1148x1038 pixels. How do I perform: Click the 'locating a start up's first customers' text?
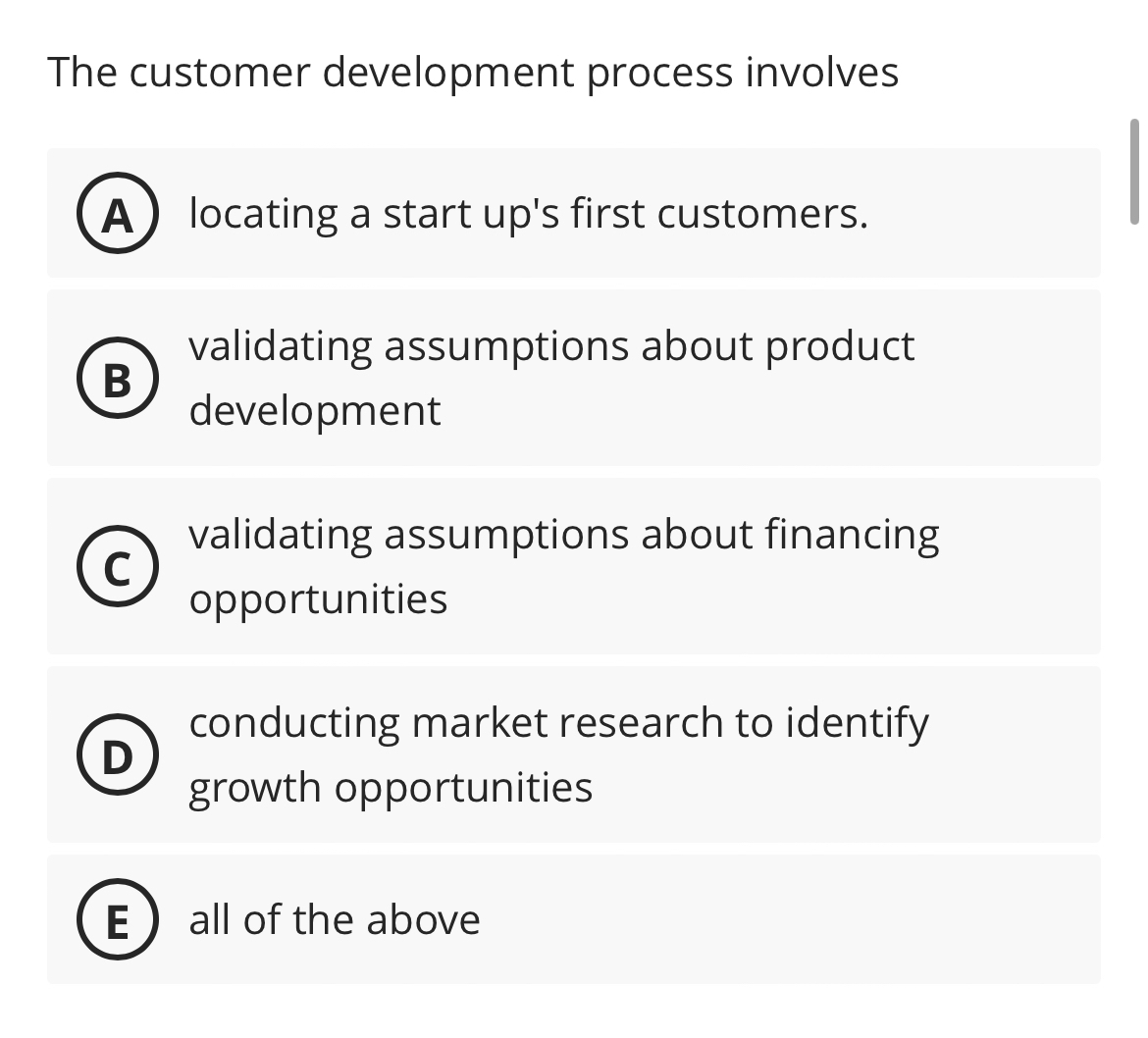coord(528,214)
